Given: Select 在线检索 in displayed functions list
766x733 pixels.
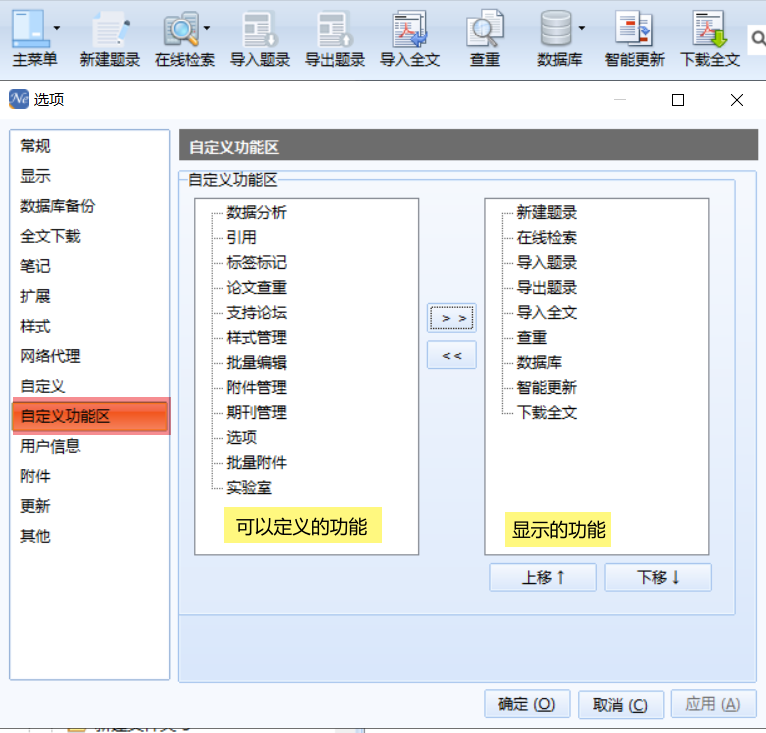Looking at the screenshot, I should pos(547,237).
